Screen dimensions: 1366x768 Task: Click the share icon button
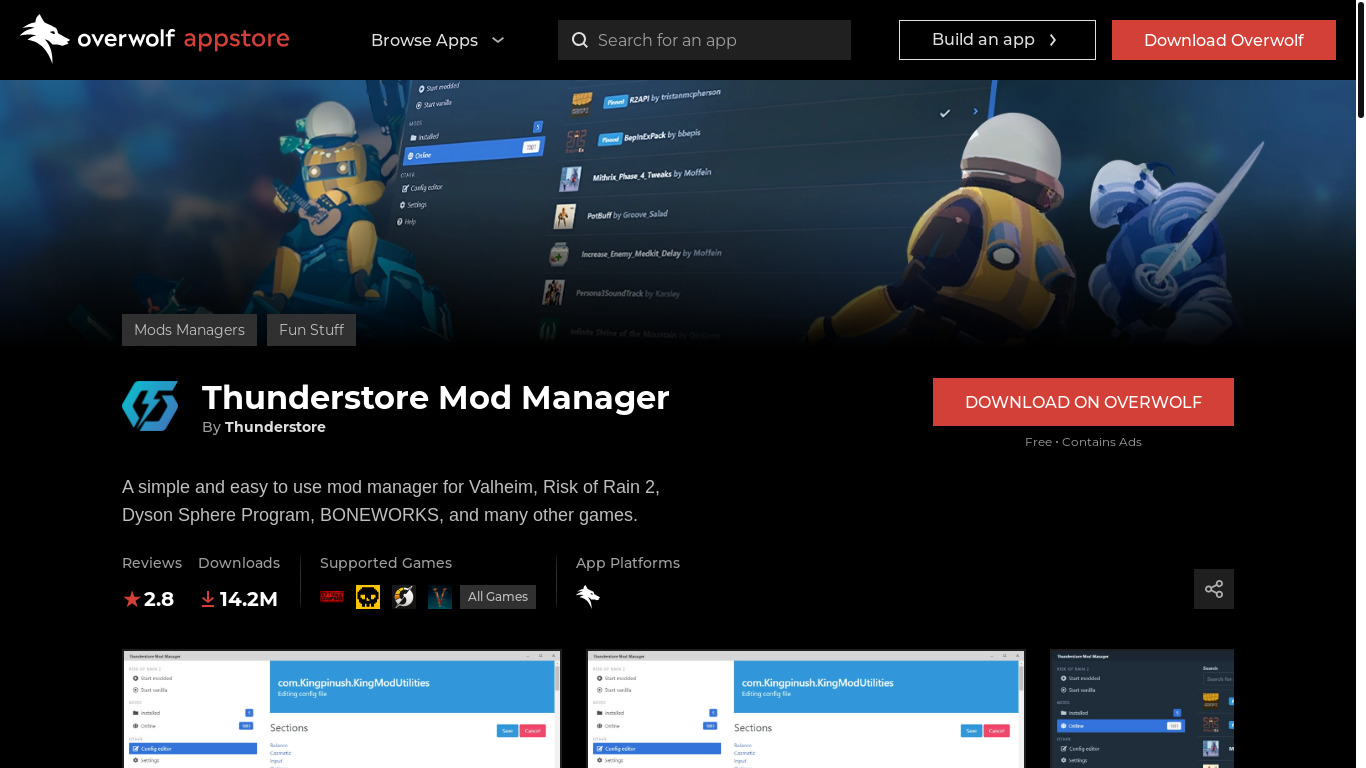tap(1214, 589)
